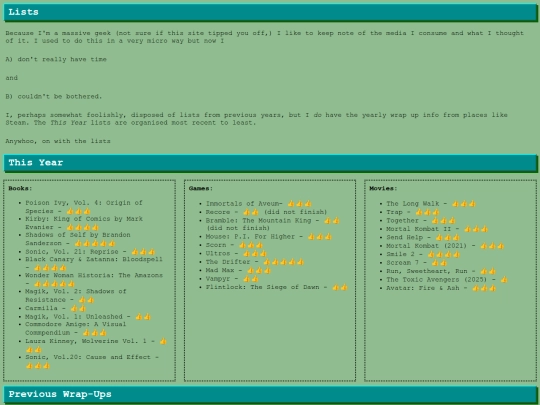Click the "Books:" column heading
Screen dimensions: 540x405
20,188
